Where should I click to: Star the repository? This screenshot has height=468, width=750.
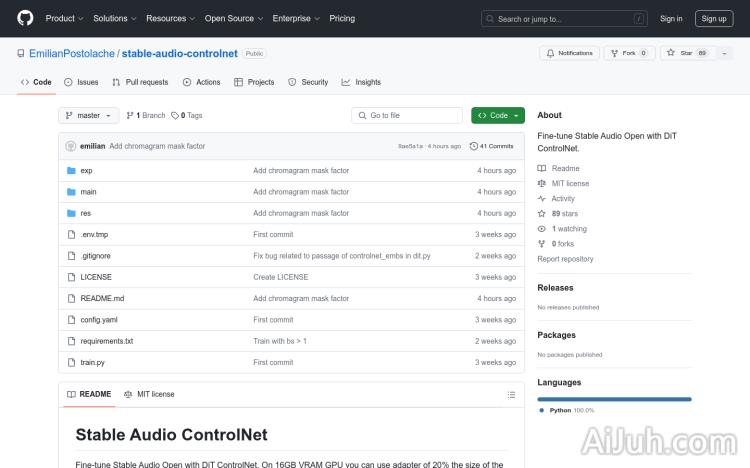[687, 53]
